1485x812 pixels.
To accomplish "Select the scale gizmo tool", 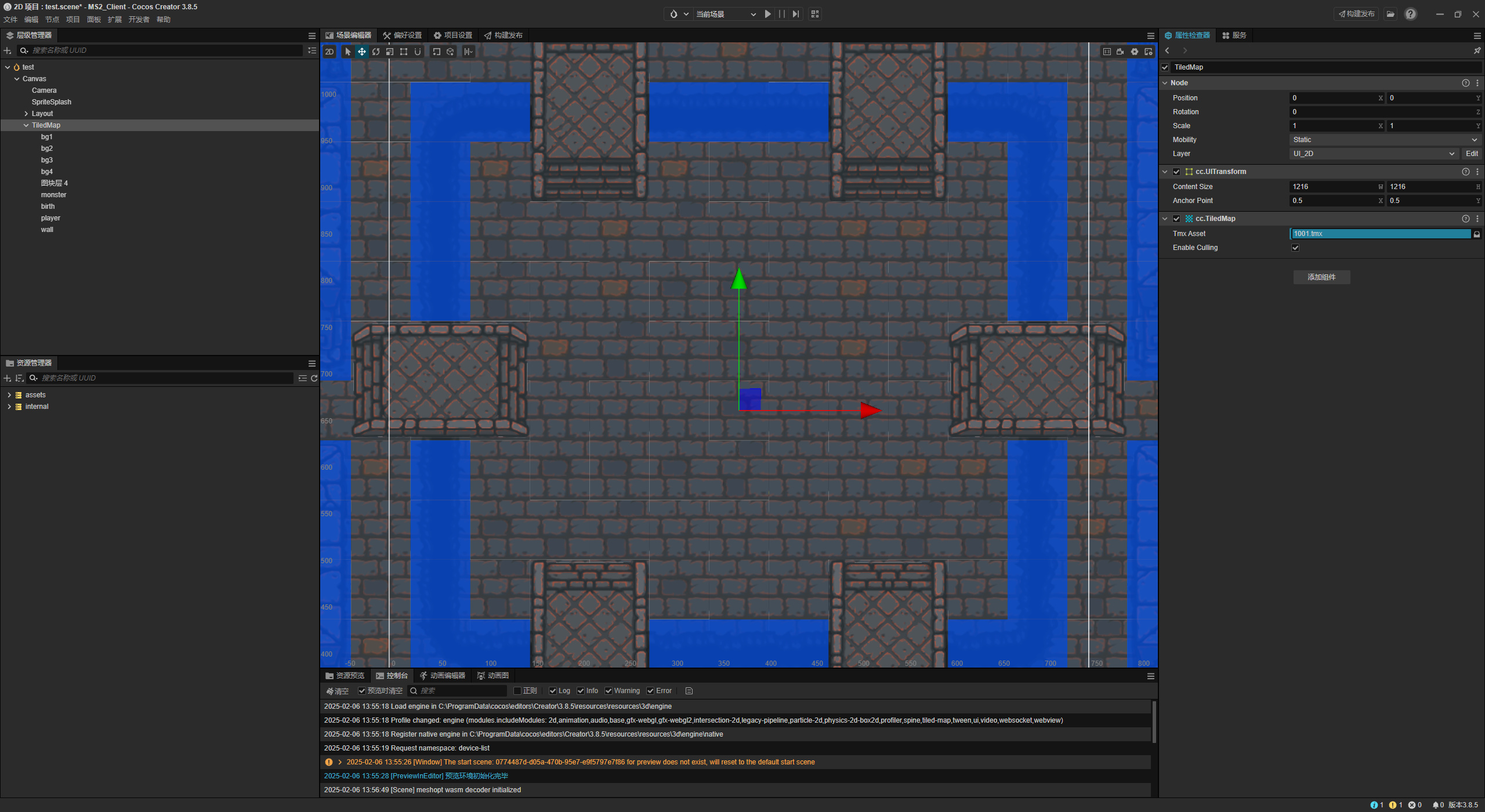I will click(390, 52).
